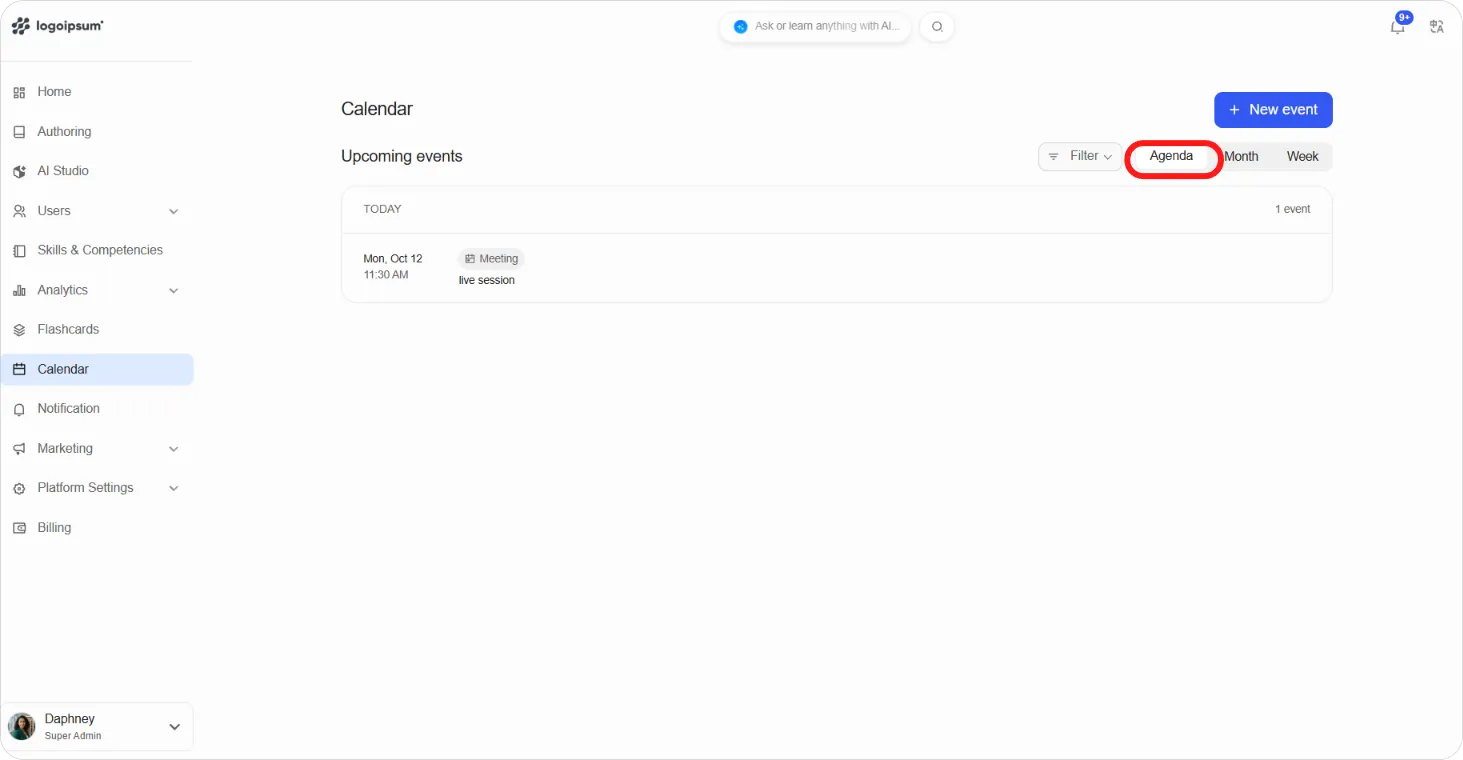Click the search magnifier button
The image size is (1463, 760).
point(937,27)
